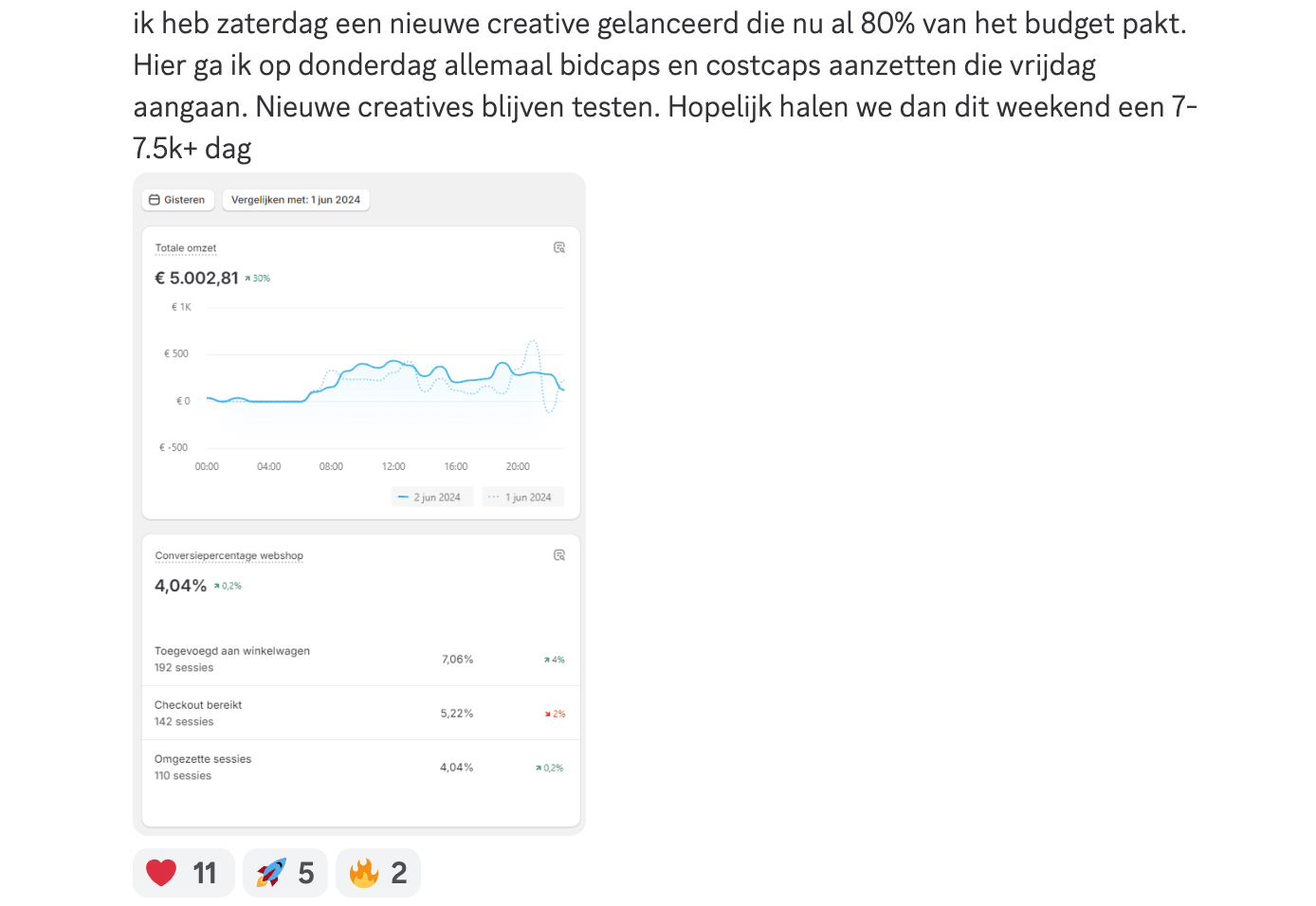The image size is (1316, 906).
Task: Click the heart reaction emoji
Action: [161, 873]
